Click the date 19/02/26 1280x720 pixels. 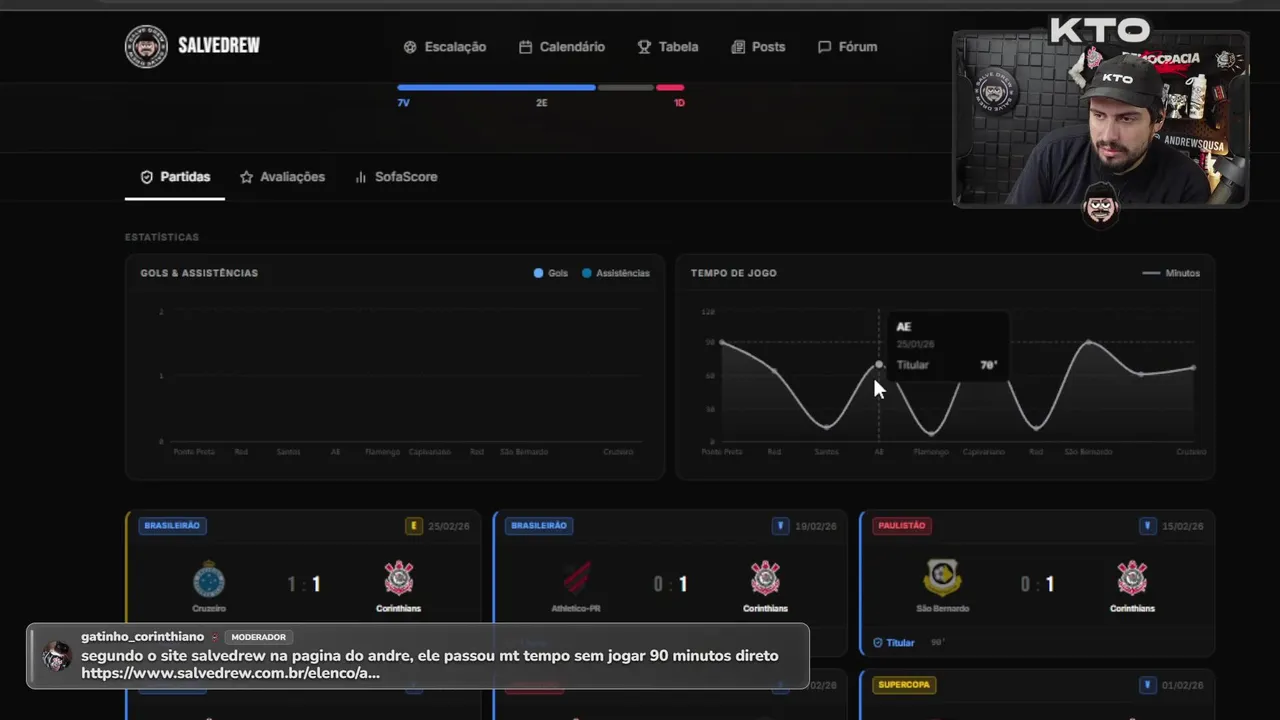(816, 526)
